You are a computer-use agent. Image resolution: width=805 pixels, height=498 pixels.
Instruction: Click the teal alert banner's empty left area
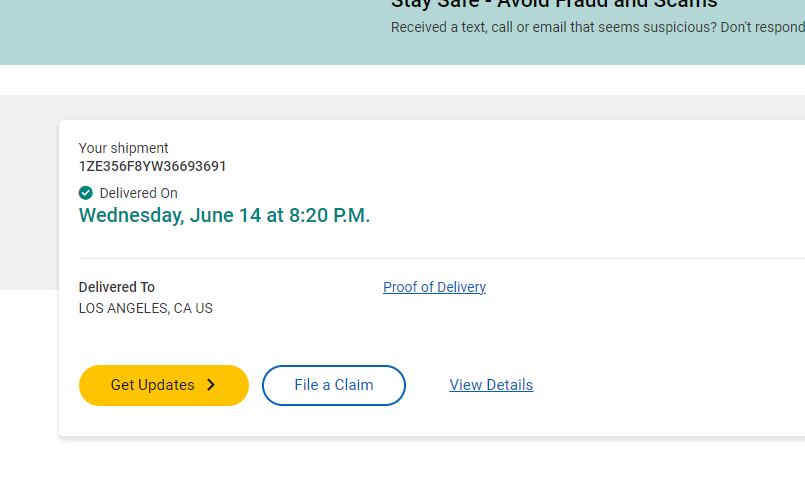[150, 30]
